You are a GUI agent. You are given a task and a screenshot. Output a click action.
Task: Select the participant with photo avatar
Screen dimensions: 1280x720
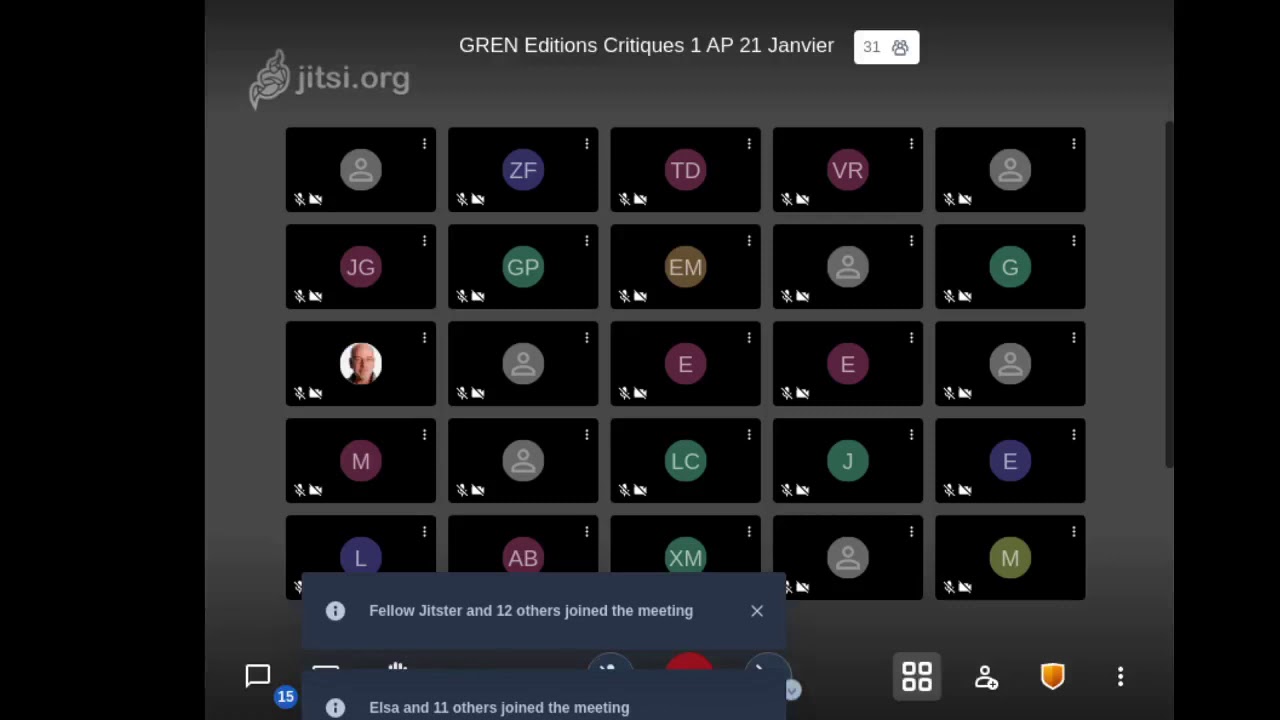(361, 364)
